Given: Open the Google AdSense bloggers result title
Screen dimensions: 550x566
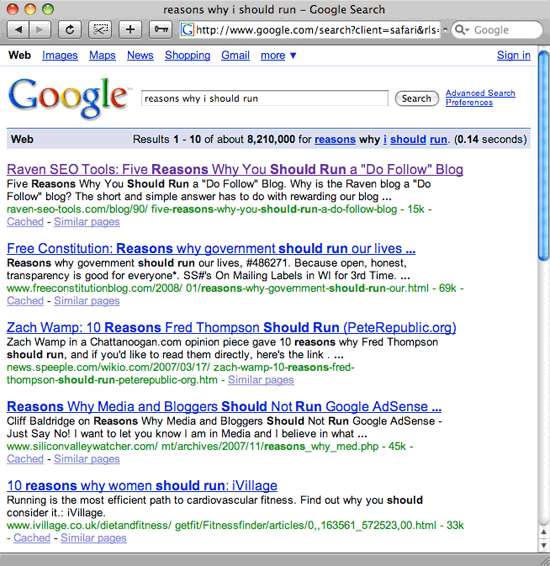Looking at the screenshot, I should tap(224, 406).
